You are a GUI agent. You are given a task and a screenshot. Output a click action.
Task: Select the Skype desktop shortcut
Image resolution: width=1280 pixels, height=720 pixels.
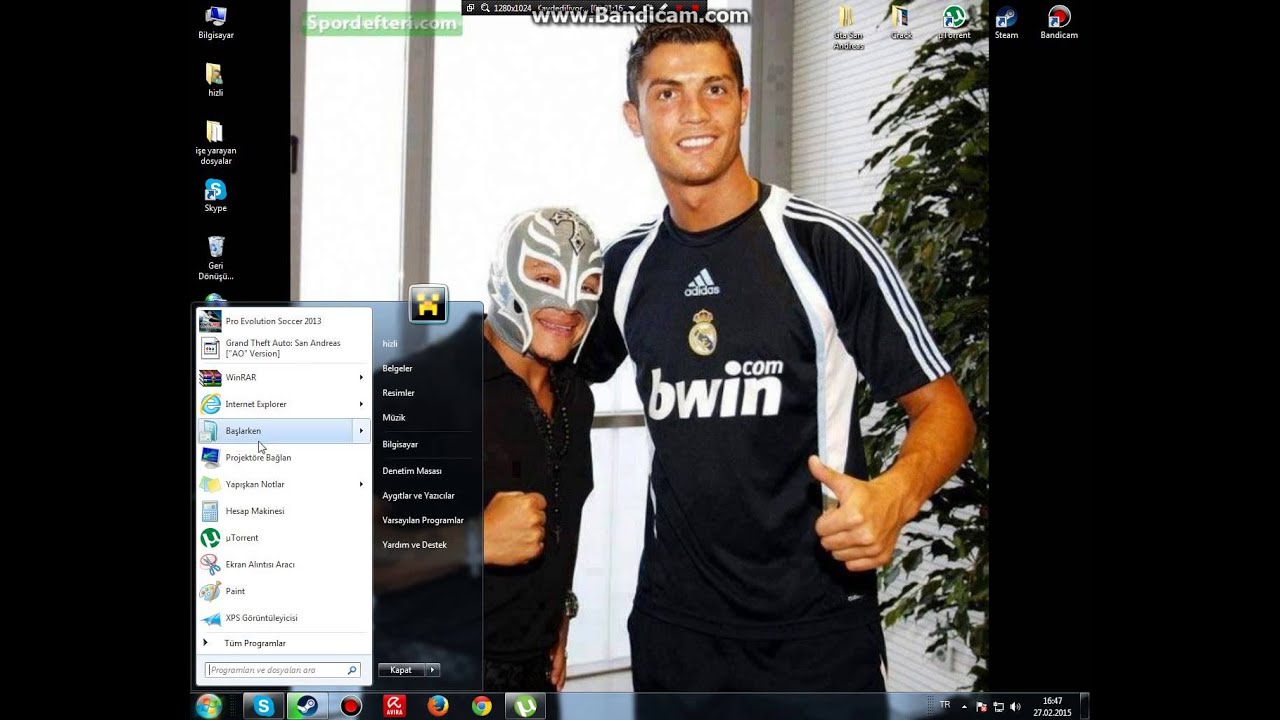click(215, 196)
